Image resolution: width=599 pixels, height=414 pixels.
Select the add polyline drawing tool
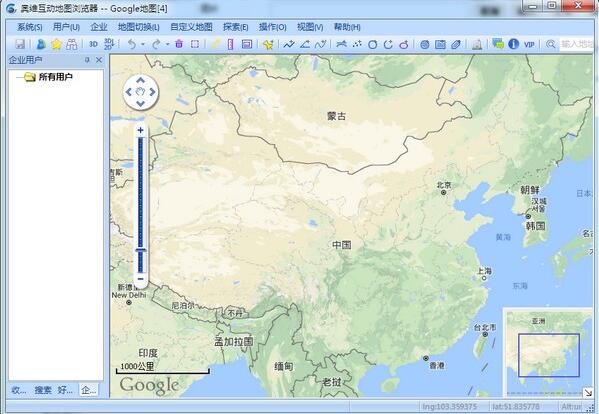289,44
